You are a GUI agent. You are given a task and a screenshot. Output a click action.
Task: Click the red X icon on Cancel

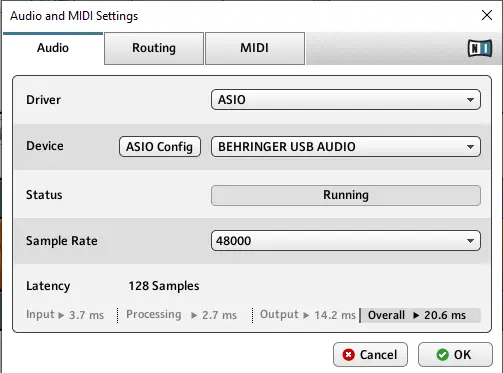coord(348,355)
